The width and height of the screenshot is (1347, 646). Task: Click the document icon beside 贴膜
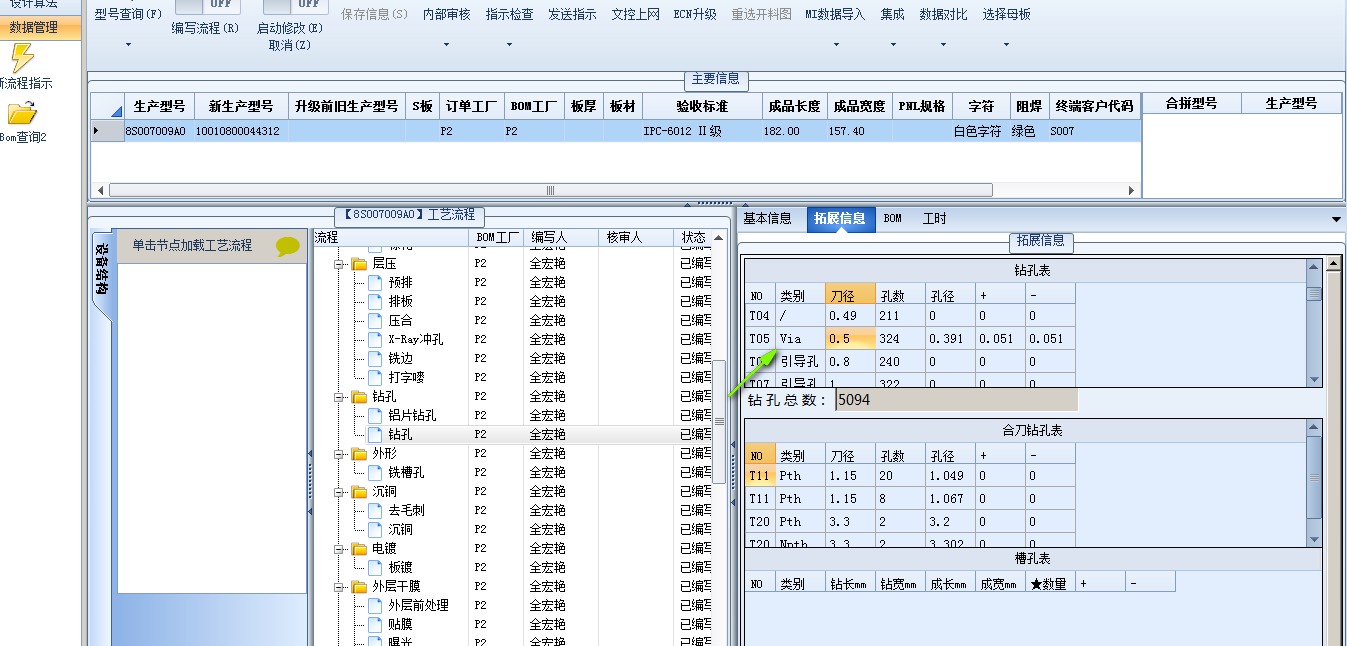(375, 625)
